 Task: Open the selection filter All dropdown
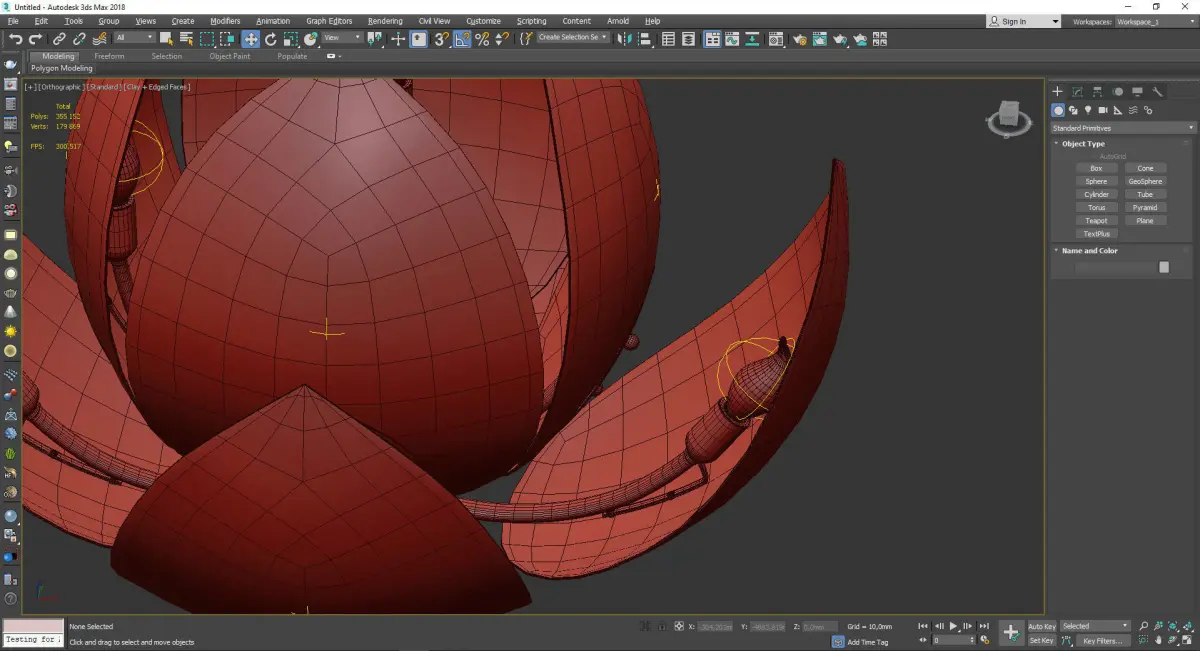click(x=135, y=38)
